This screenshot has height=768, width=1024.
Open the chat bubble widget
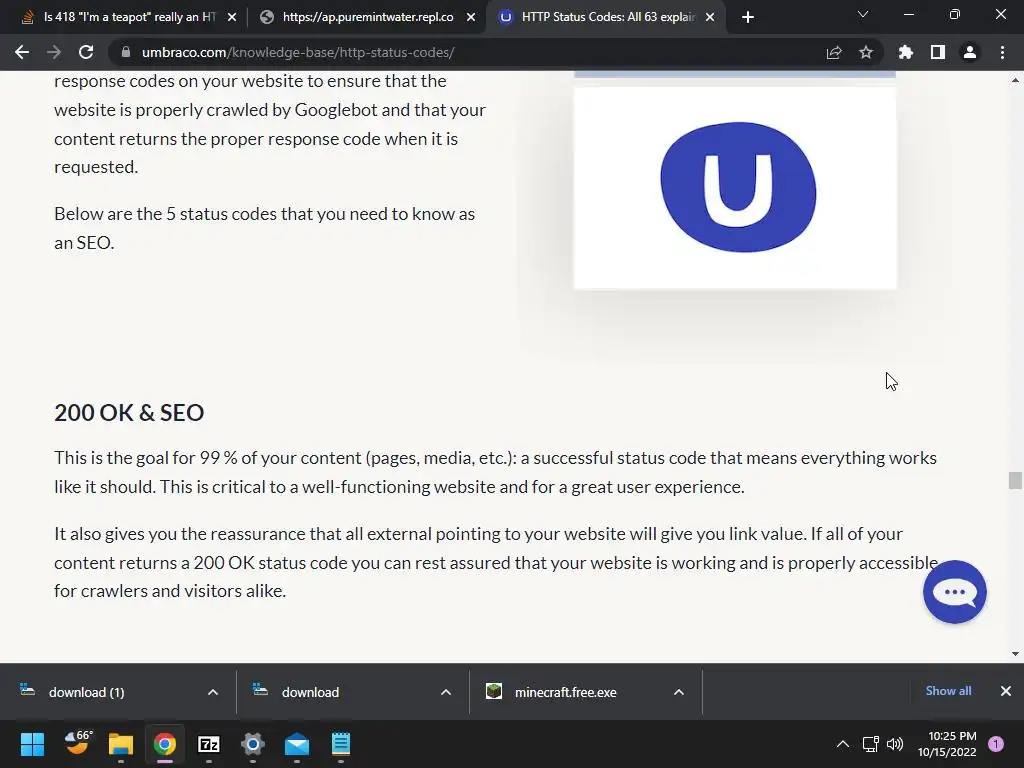pyautogui.click(x=954, y=592)
